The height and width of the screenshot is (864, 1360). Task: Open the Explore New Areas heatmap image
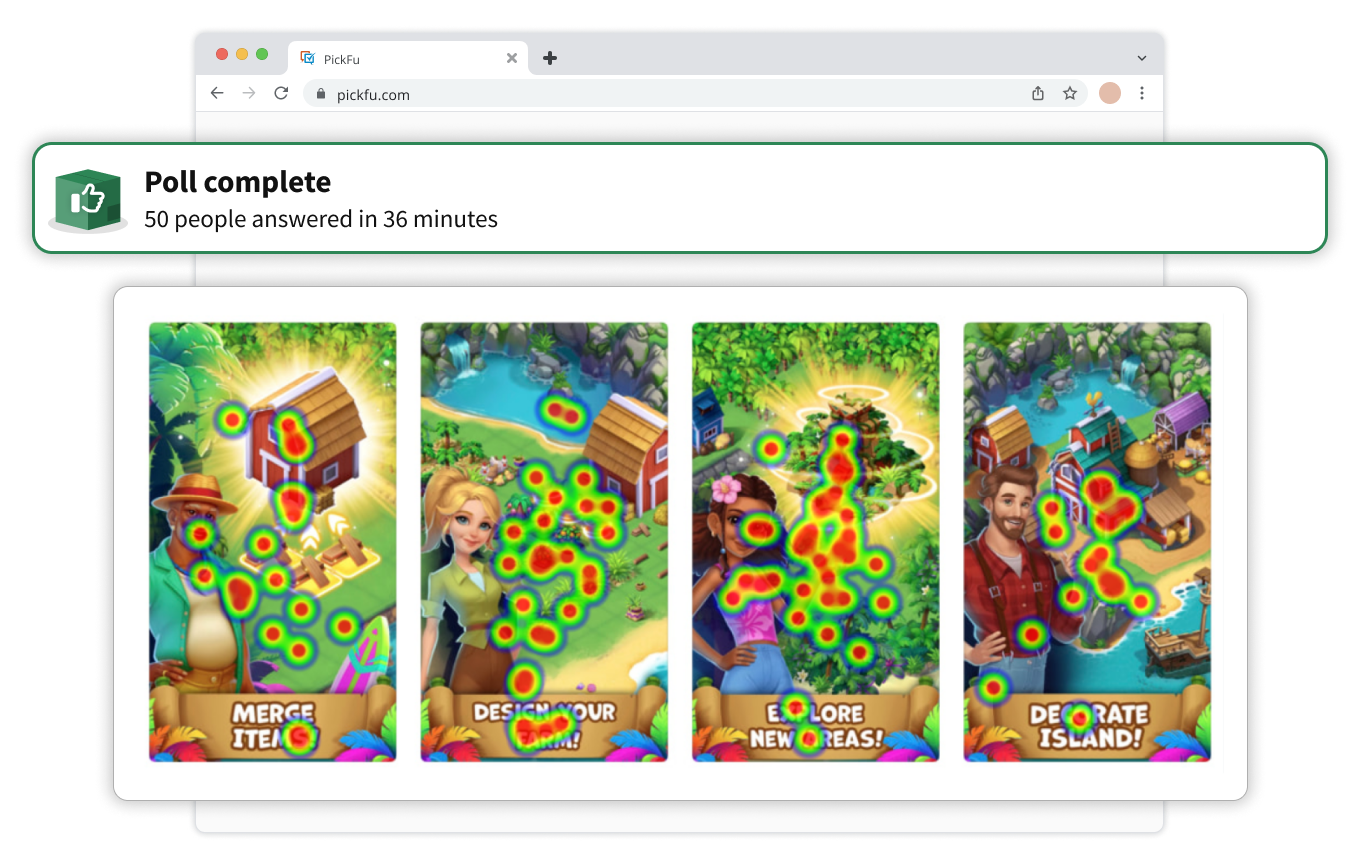click(816, 542)
